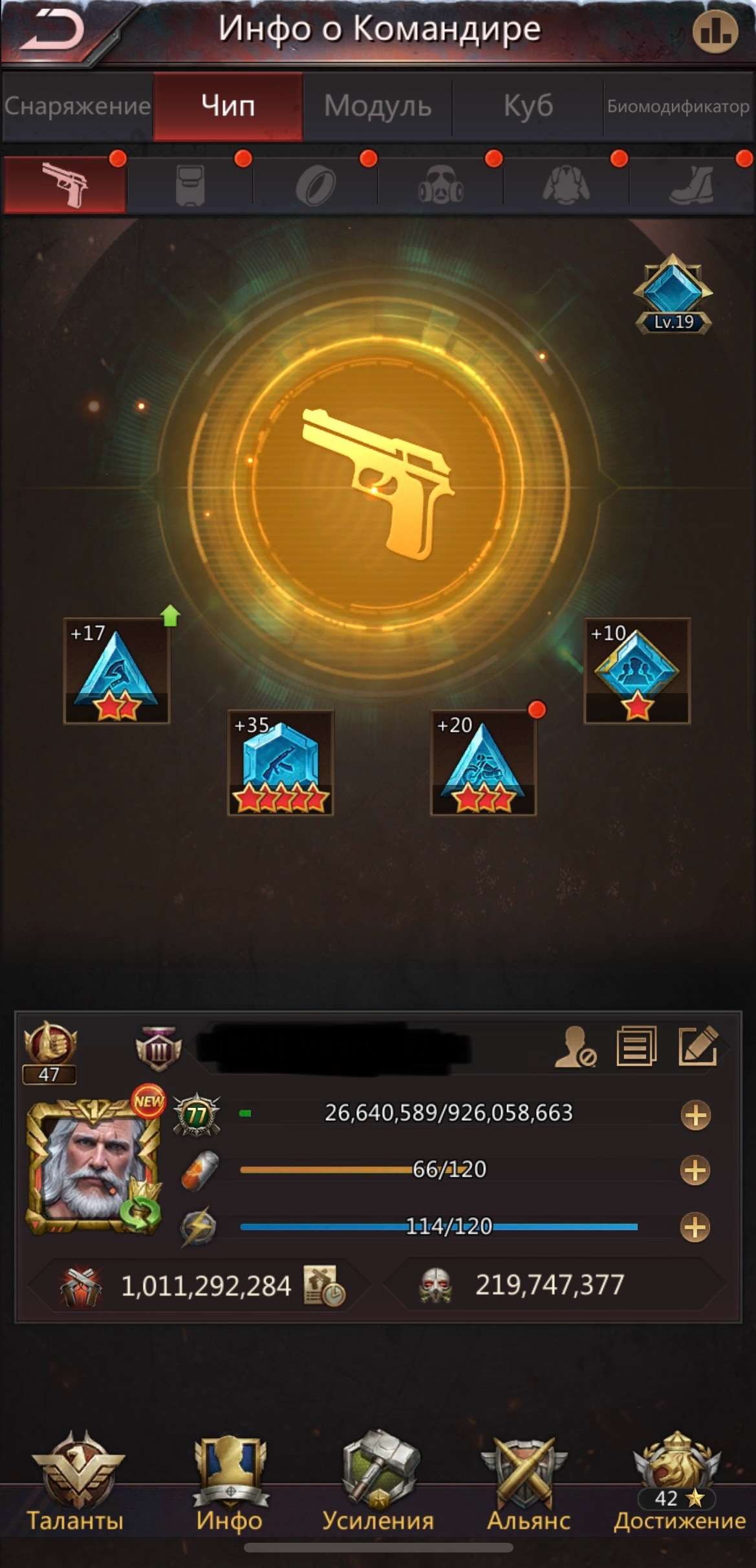Switch to the Модуль tab
The height and width of the screenshot is (1568, 756).
(x=378, y=105)
